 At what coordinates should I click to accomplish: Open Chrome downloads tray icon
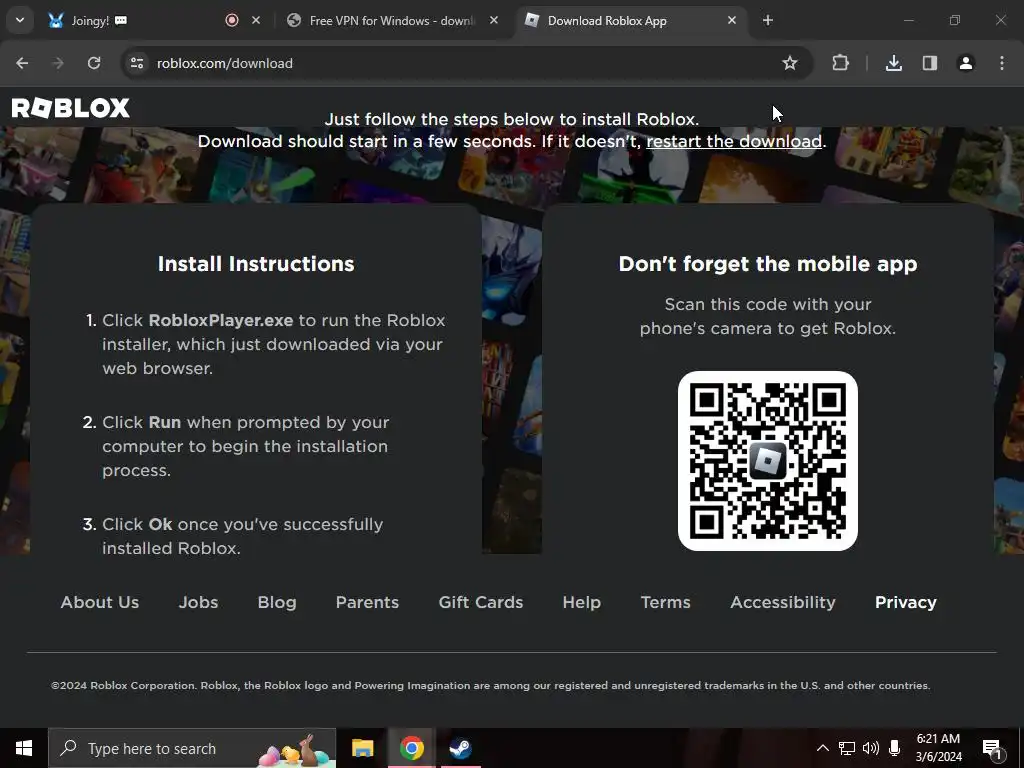(893, 63)
